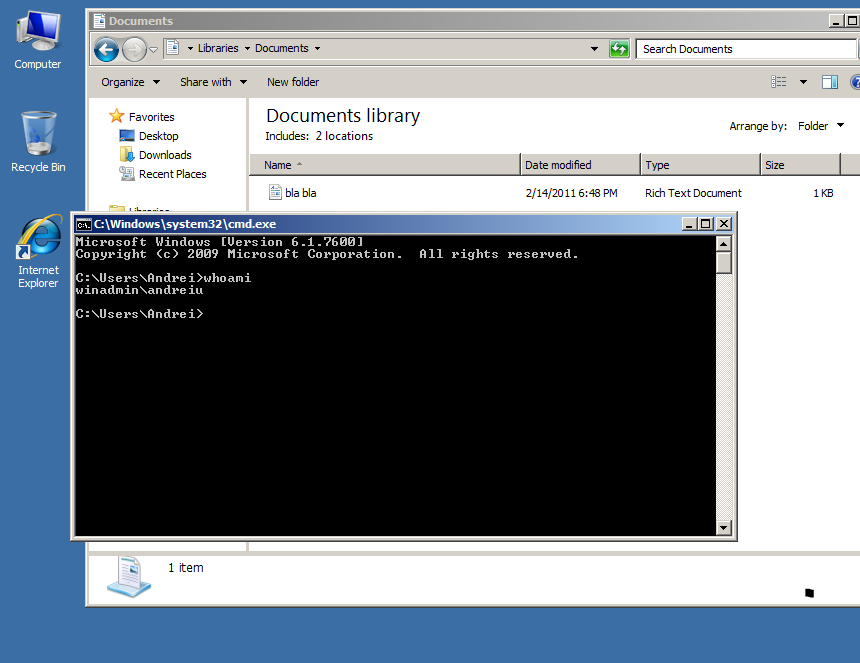The height and width of the screenshot is (663, 860).
Task: Open the Organize menu
Action: pos(131,82)
